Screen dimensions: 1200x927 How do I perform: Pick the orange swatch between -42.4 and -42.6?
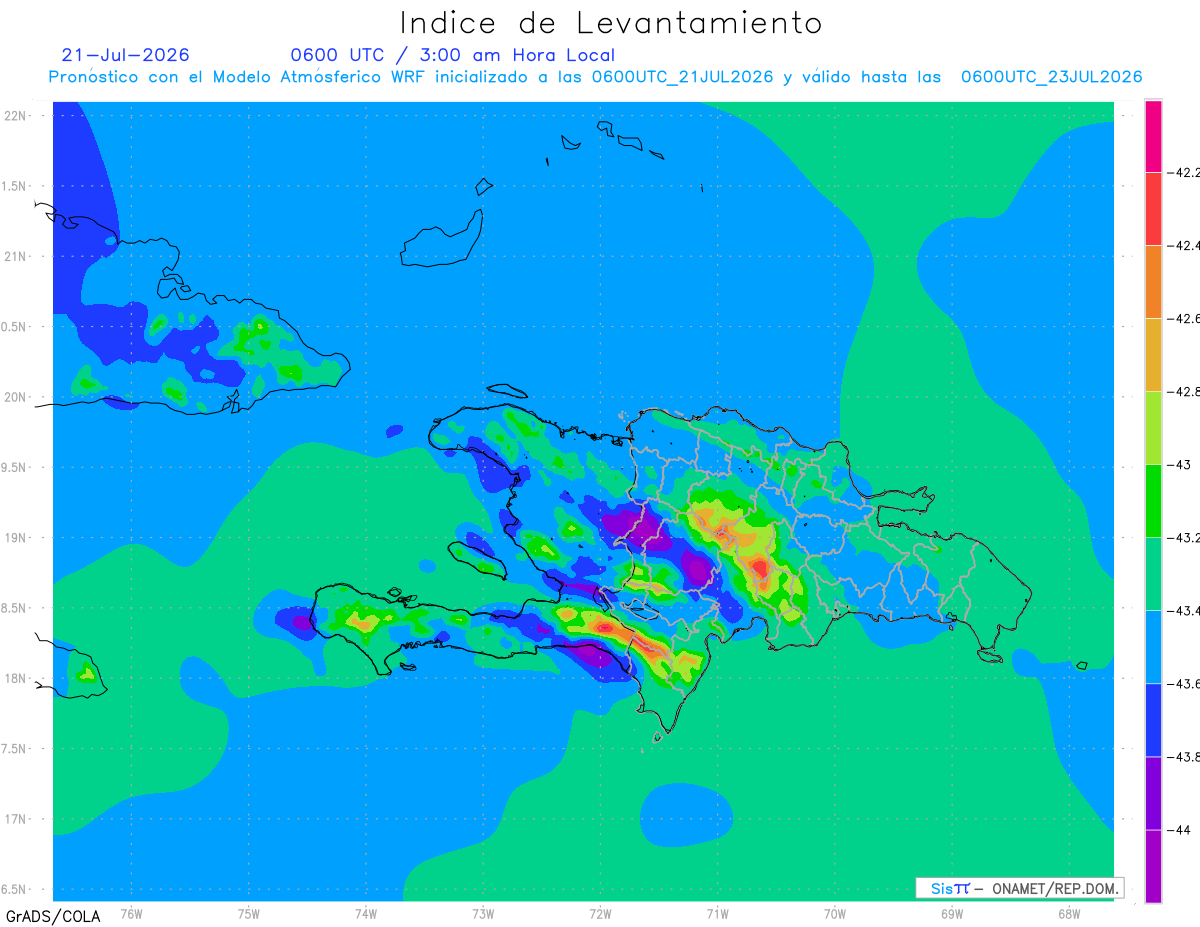click(1153, 282)
